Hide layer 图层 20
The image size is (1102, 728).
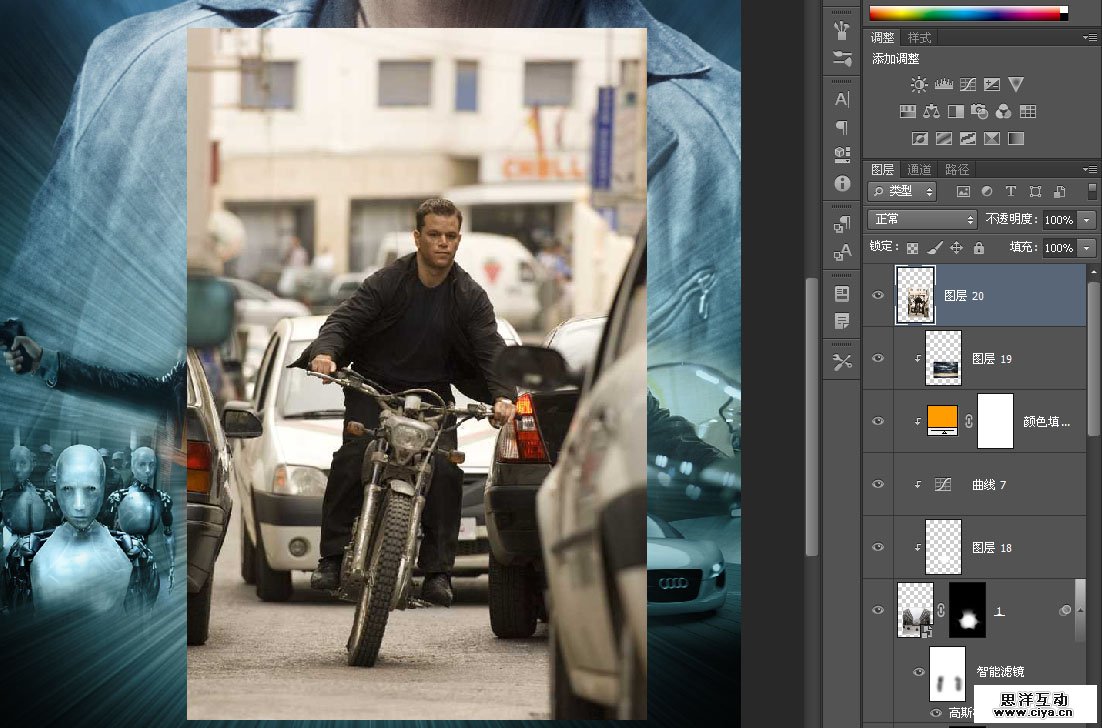pos(878,295)
